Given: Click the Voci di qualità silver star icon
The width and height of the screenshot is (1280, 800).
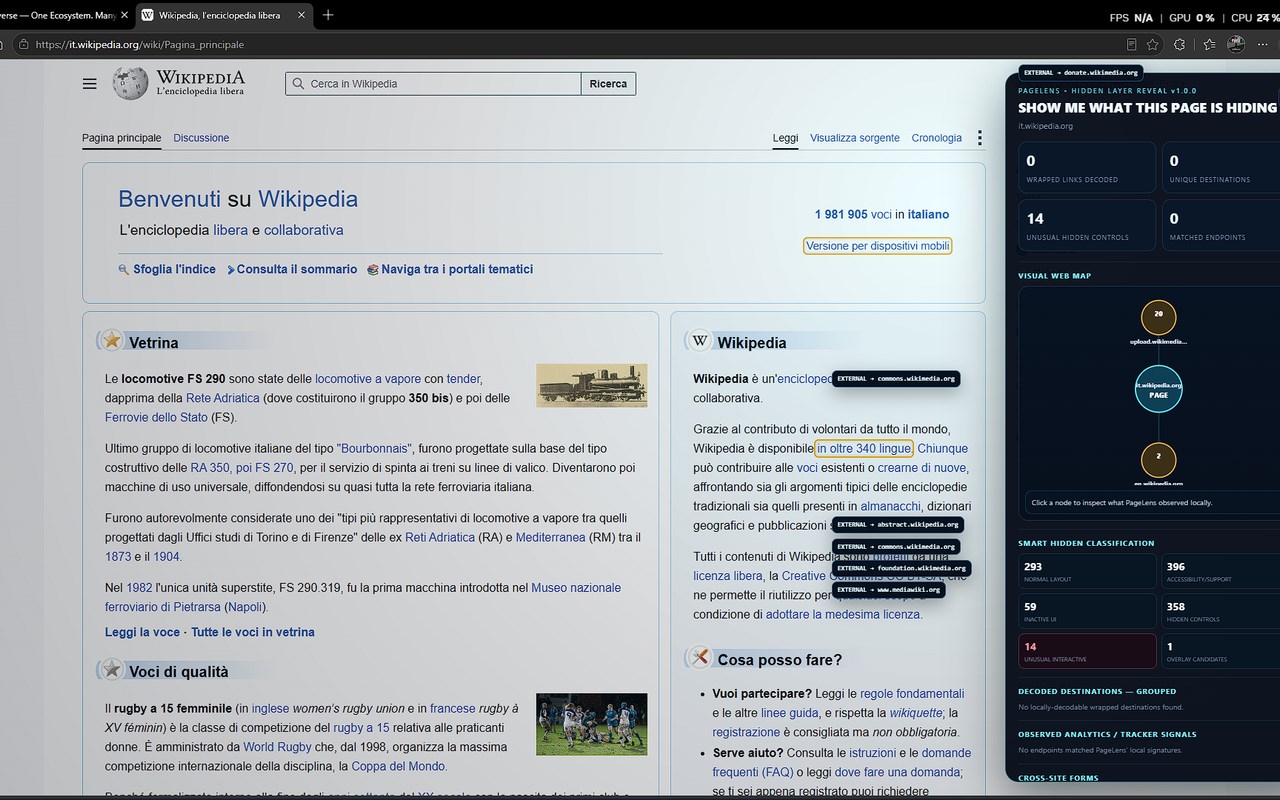Looking at the screenshot, I should coord(112,669).
